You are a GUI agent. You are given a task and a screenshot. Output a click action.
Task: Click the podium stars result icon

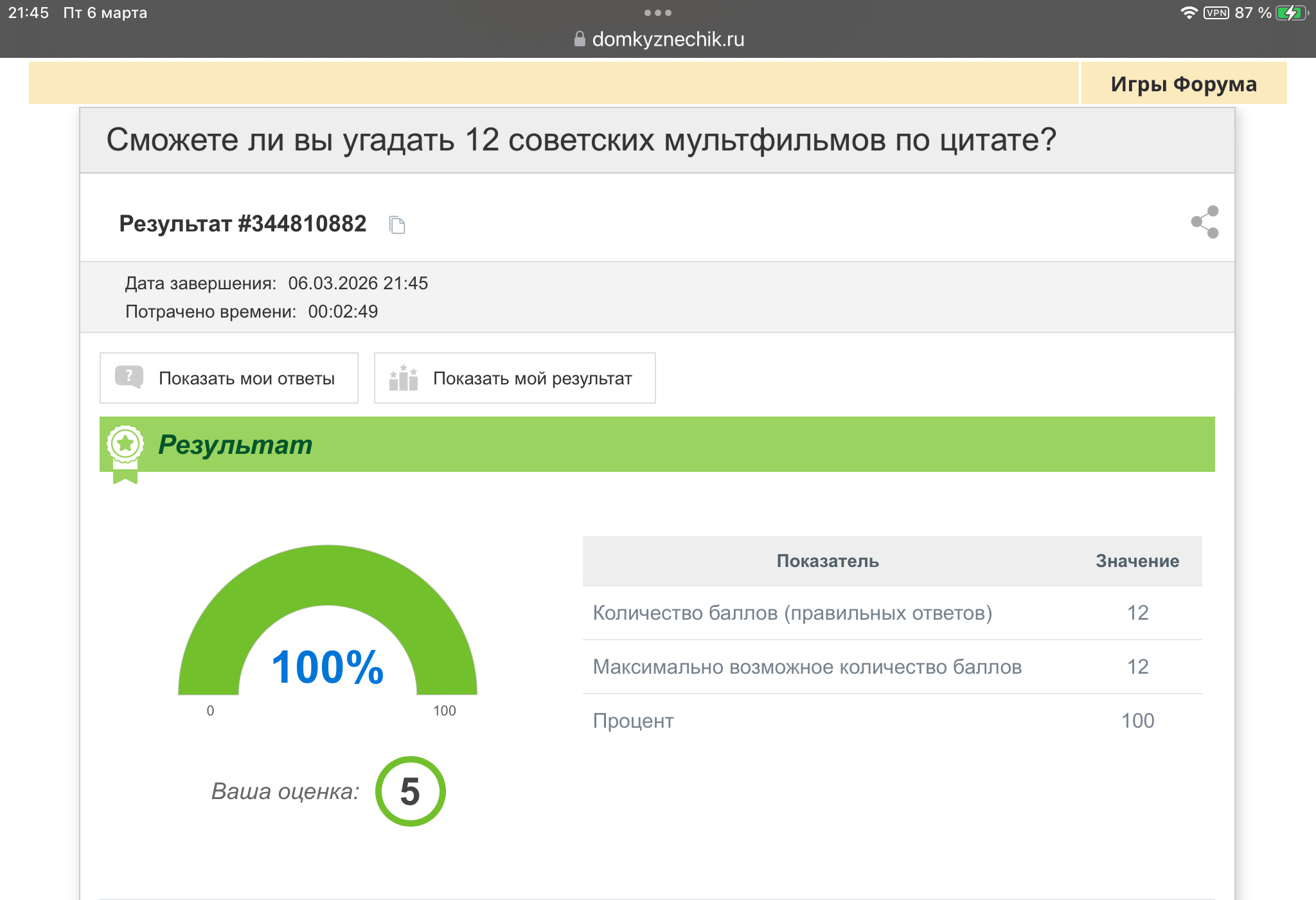[x=404, y=378]
